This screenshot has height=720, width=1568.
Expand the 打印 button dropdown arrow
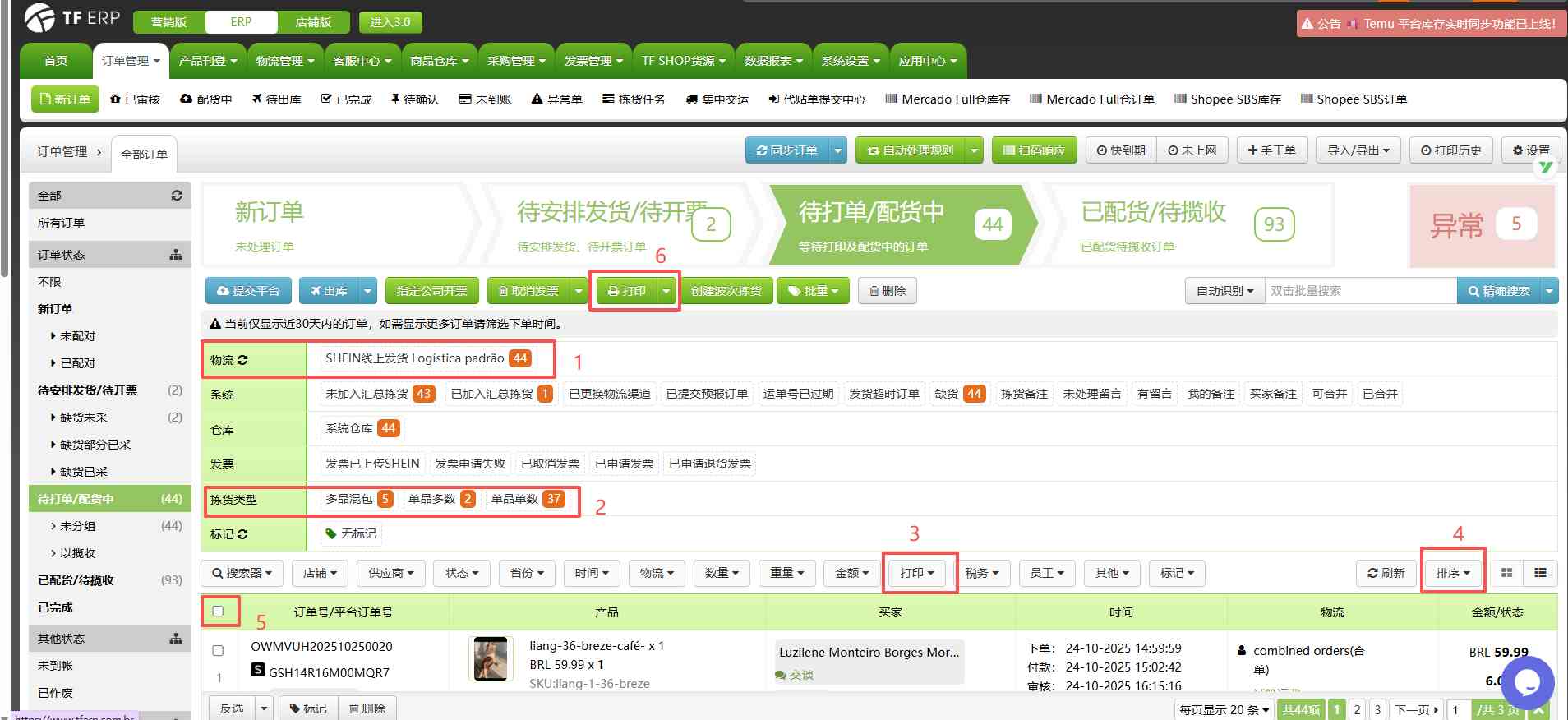point(666,291)
